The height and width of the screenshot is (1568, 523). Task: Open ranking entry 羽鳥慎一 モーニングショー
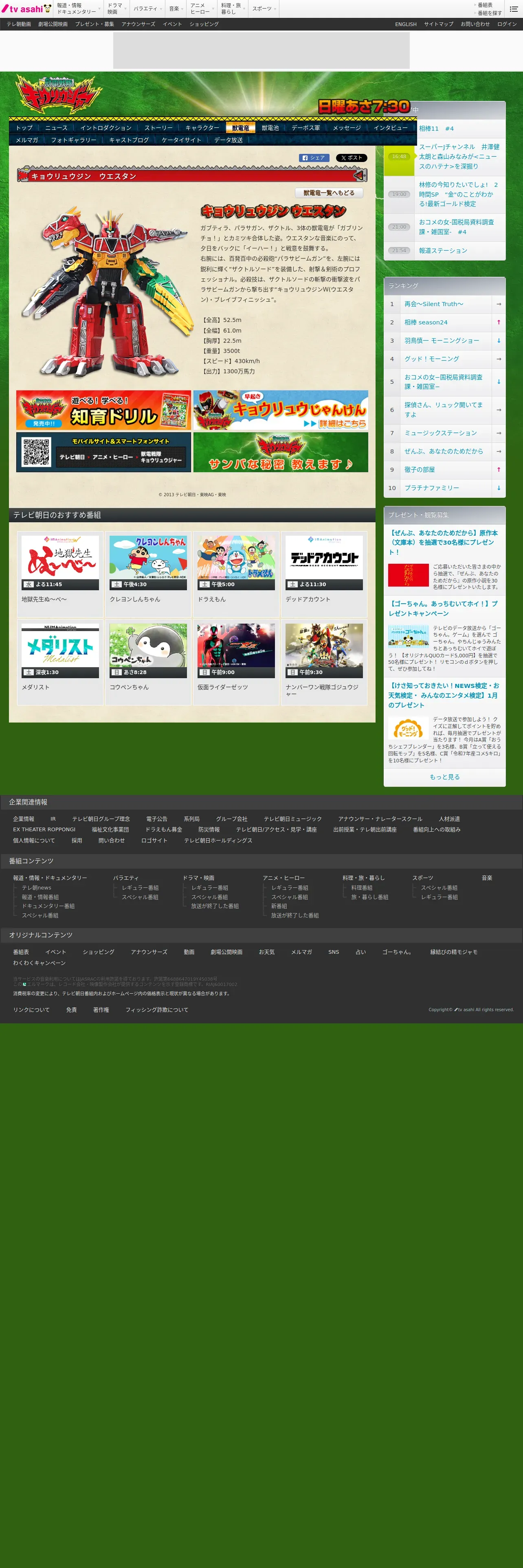tap(442, 340)
